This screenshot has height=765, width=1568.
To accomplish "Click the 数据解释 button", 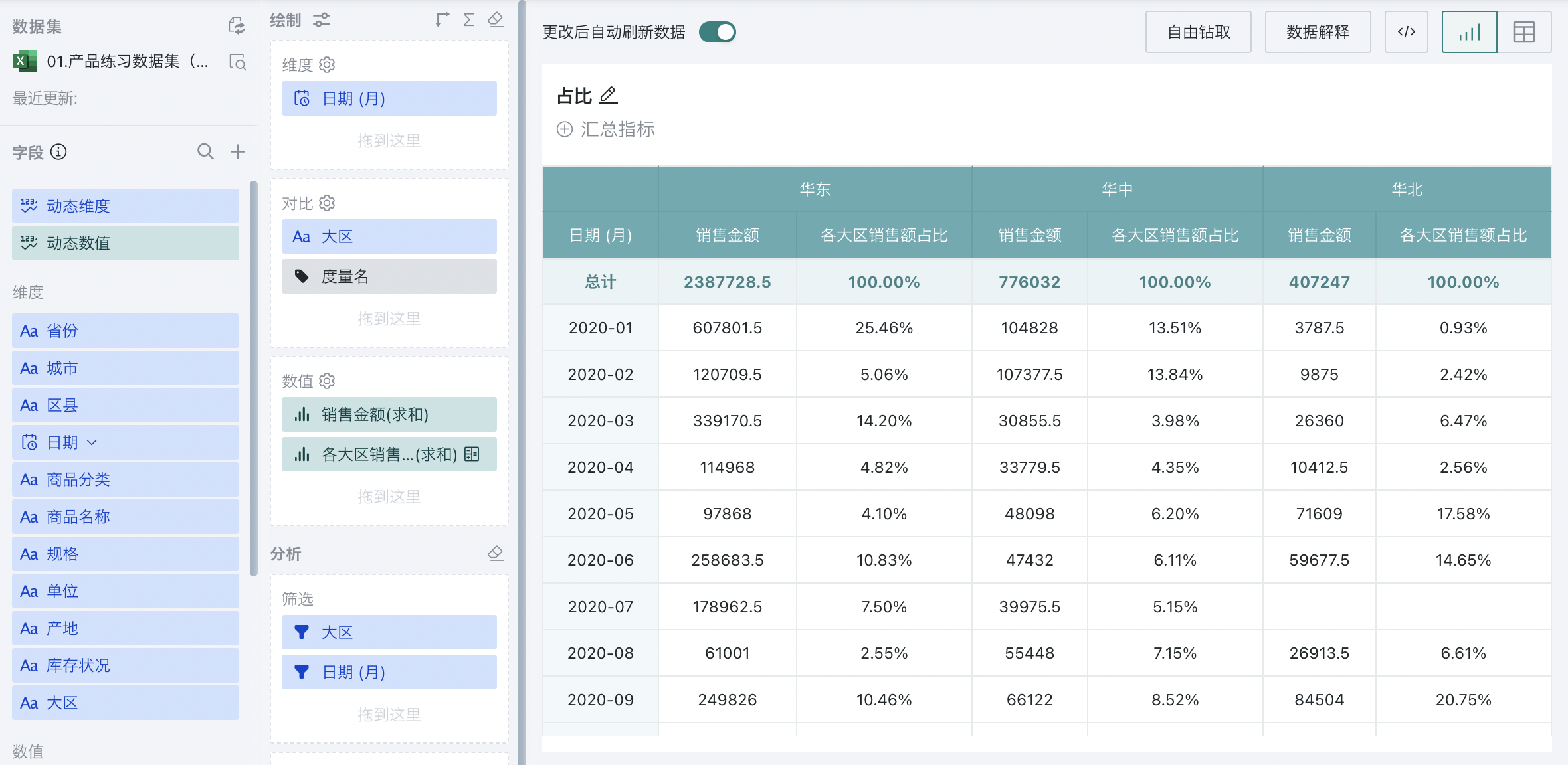I will 1318,32.
